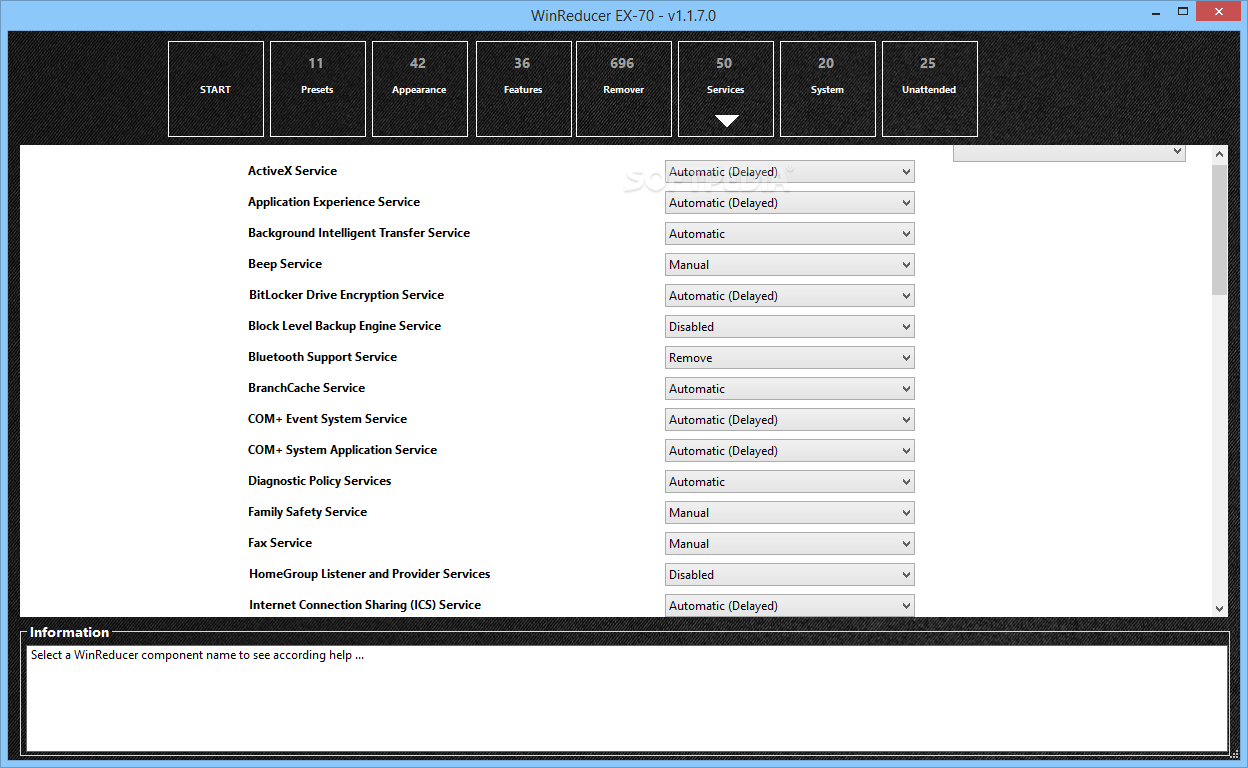The width and height of the screenshot is (1248, 768).
Task: Open COM+ Event System Service dropdown
Action: 790,420
